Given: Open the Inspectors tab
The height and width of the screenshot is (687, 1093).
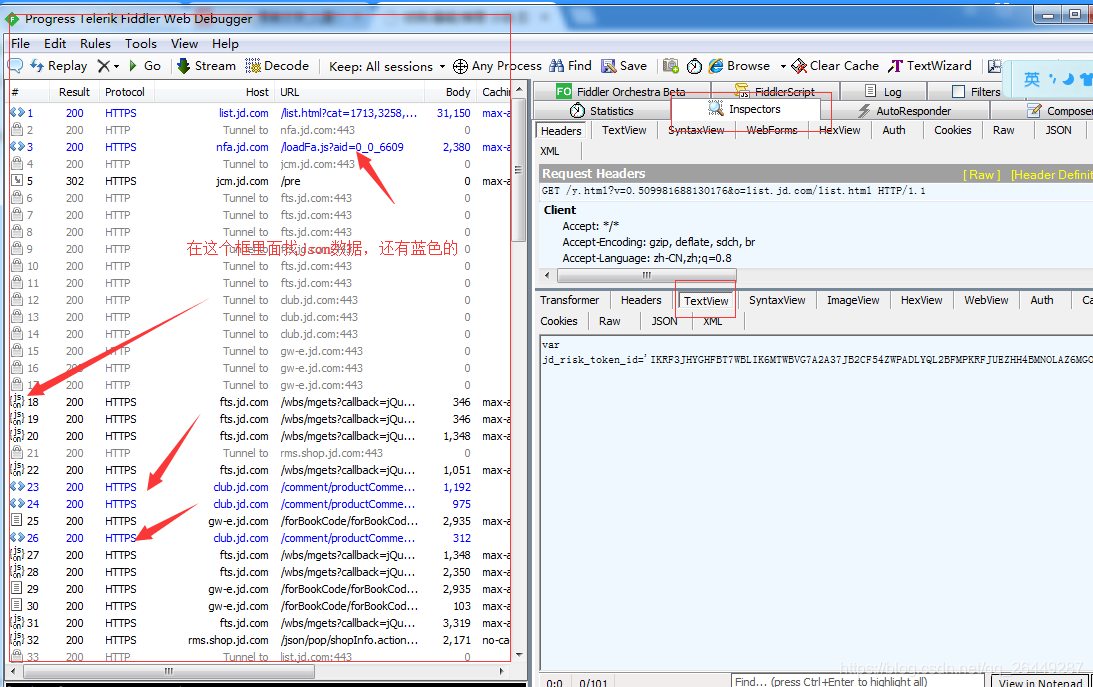Looking at the screenshot, I should pos(744,109).
